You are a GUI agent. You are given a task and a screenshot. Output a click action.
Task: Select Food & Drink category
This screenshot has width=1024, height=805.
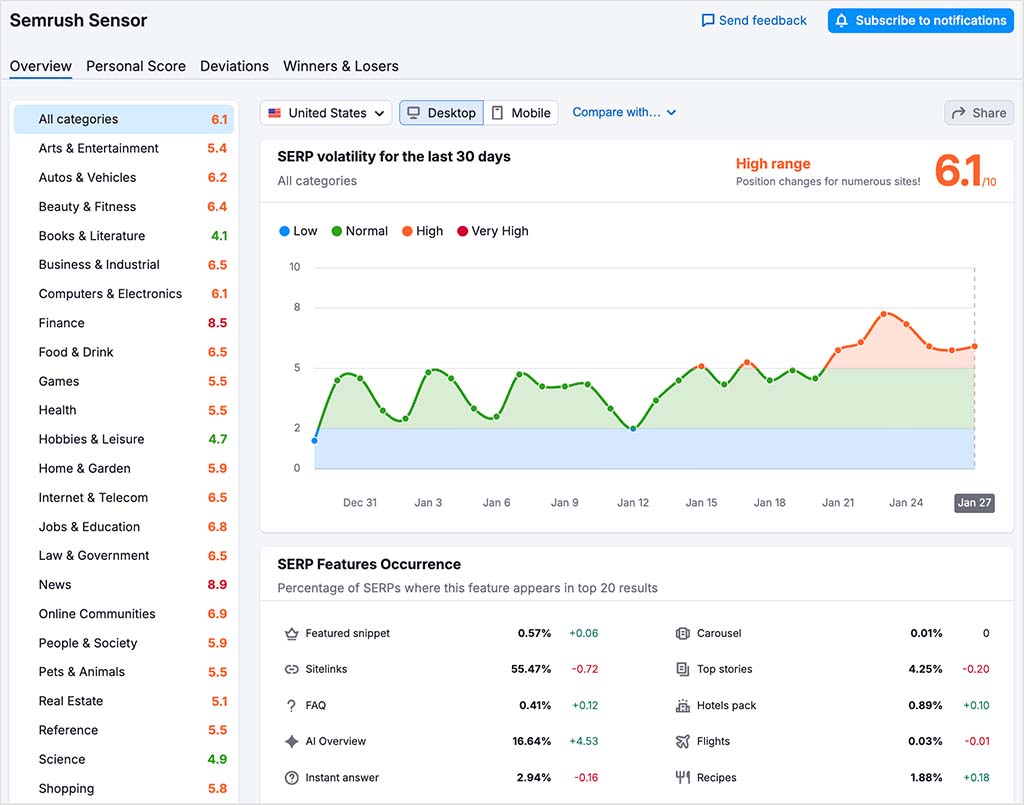124,353
